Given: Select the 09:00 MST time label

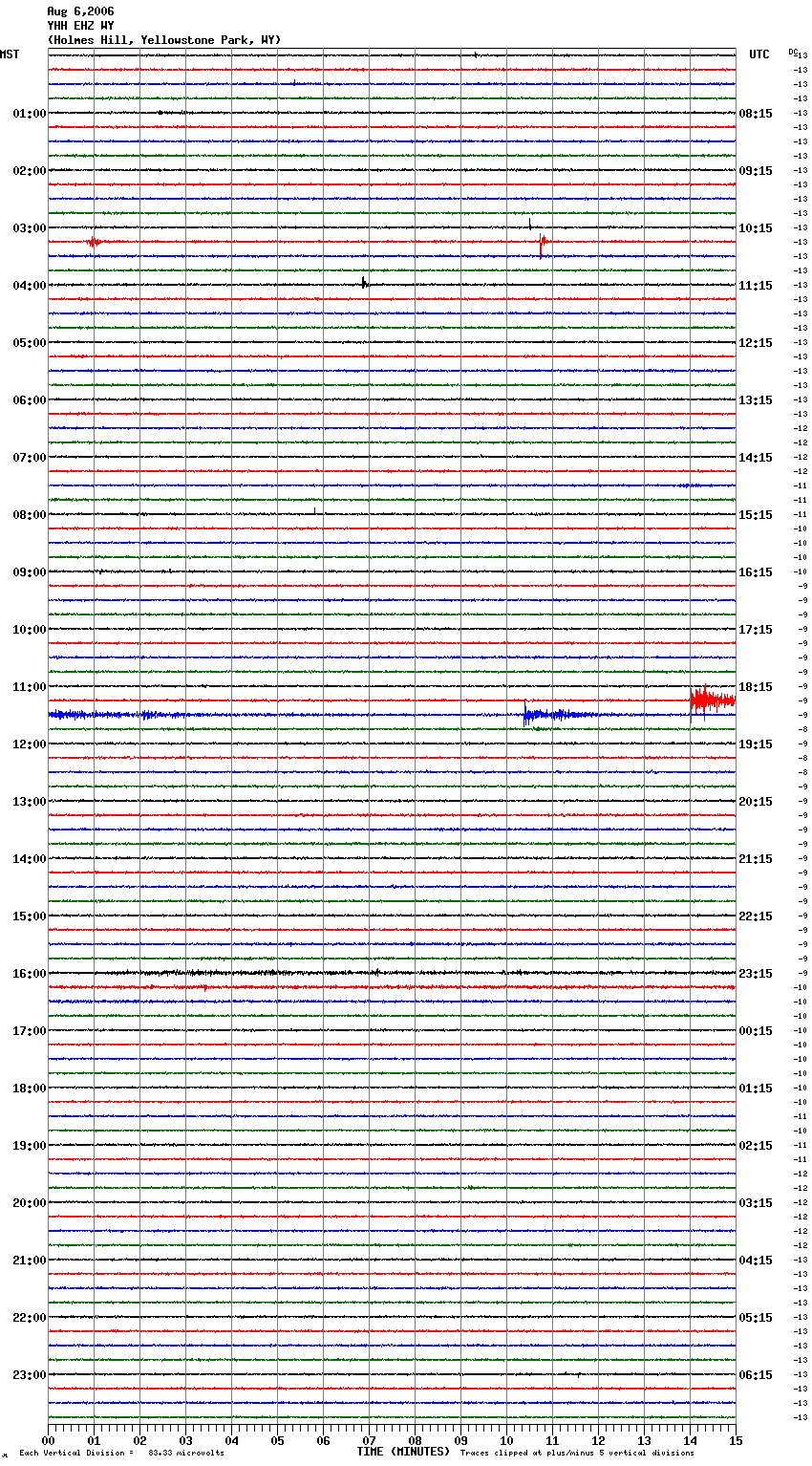Looking at the screenshot, I should tap(30, 572).
